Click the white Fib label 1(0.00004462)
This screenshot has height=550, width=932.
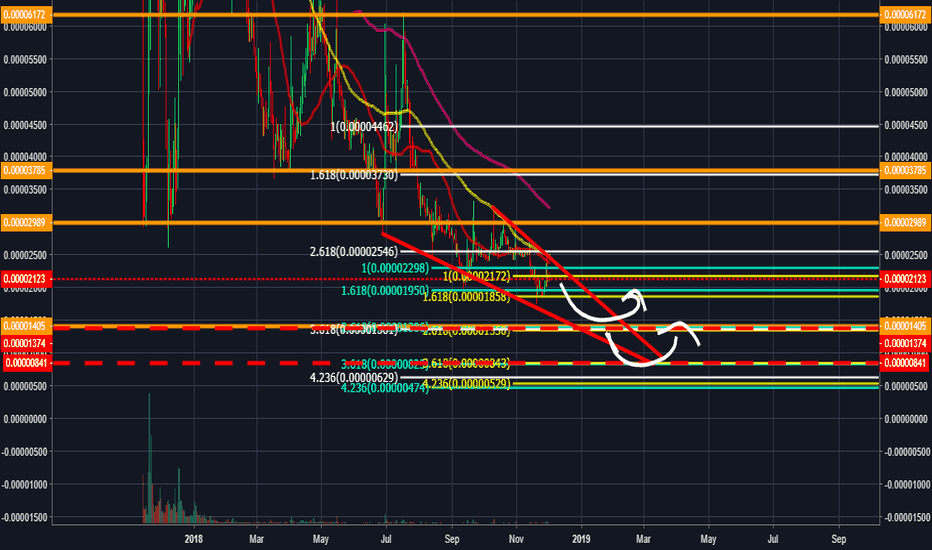point(364,127)
